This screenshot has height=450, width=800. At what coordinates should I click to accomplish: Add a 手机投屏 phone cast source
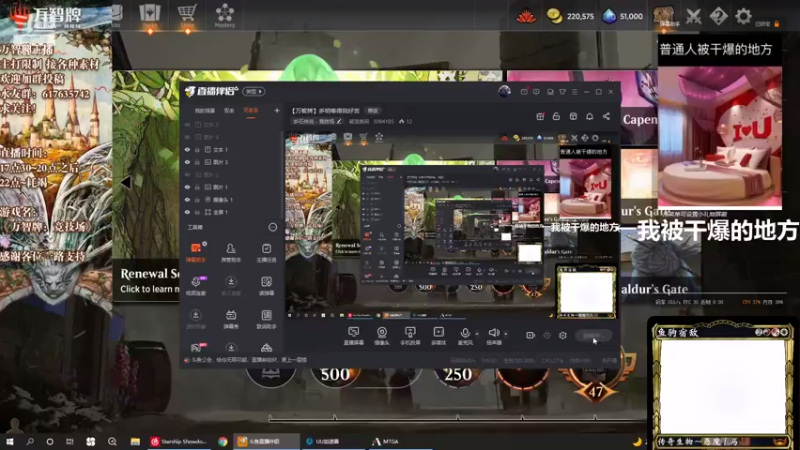pyautogui.click(x=410, y=336)
